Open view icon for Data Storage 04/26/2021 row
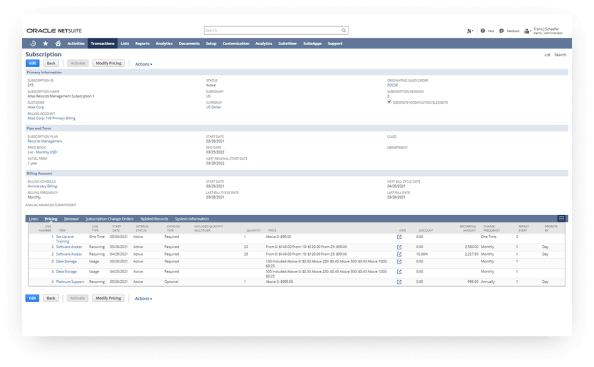The height and width of the screenshot is (367, 594). [x=399, y=272]
